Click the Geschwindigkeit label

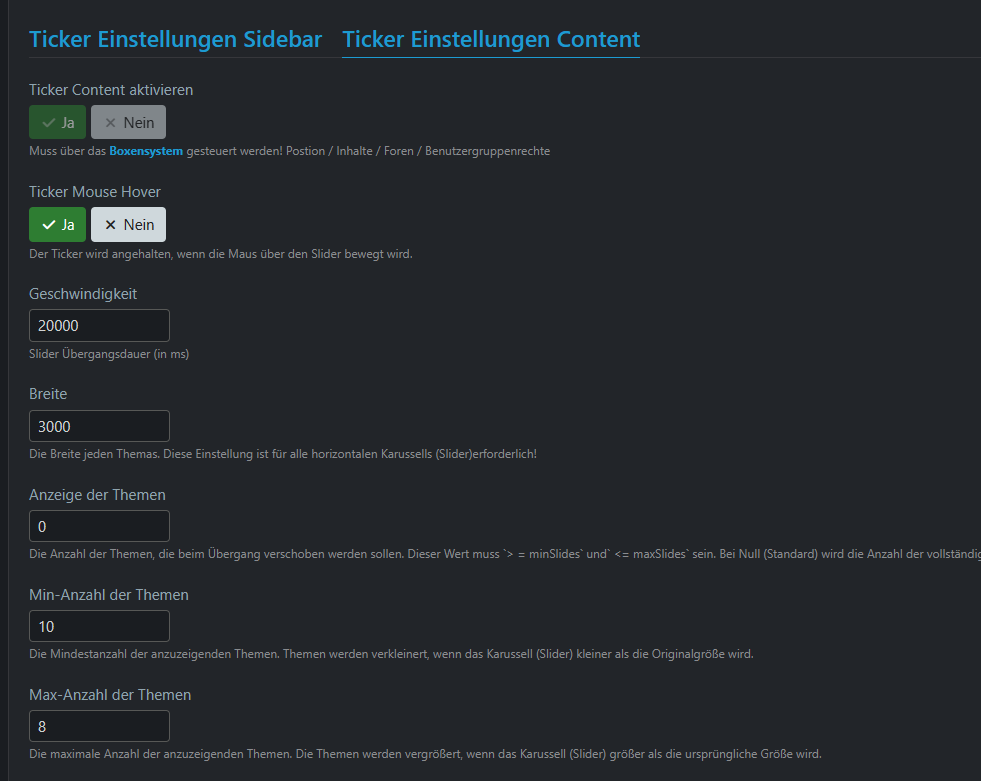point(83,294)
